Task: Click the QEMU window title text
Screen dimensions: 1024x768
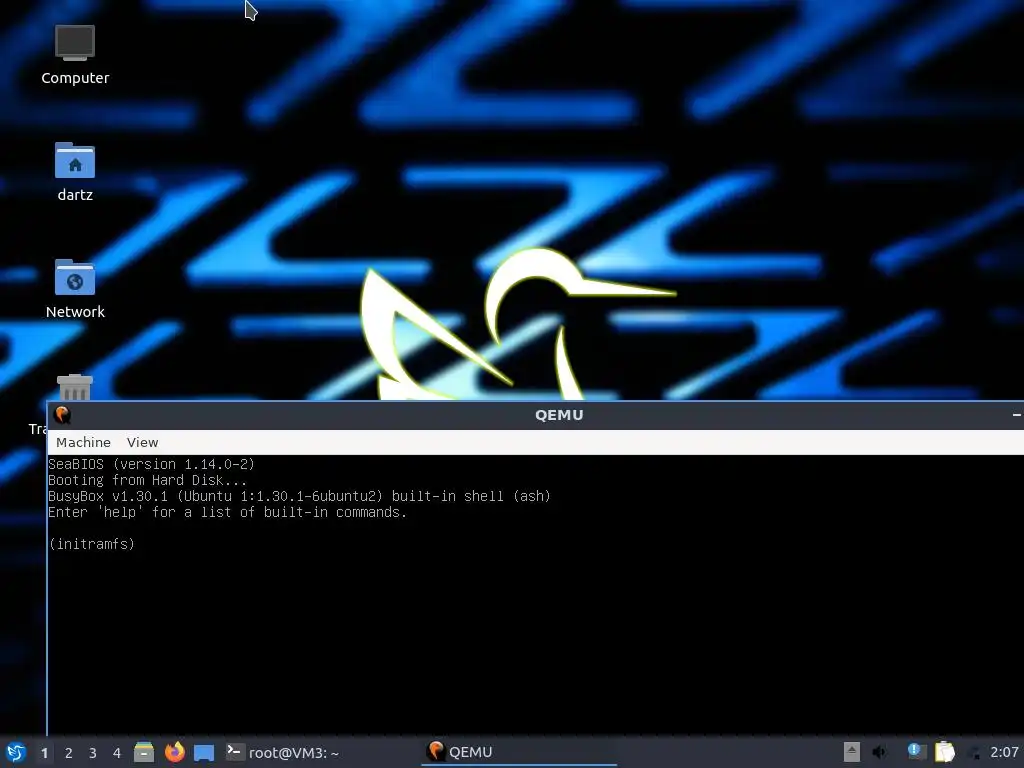Action: [x=559, y=415]
